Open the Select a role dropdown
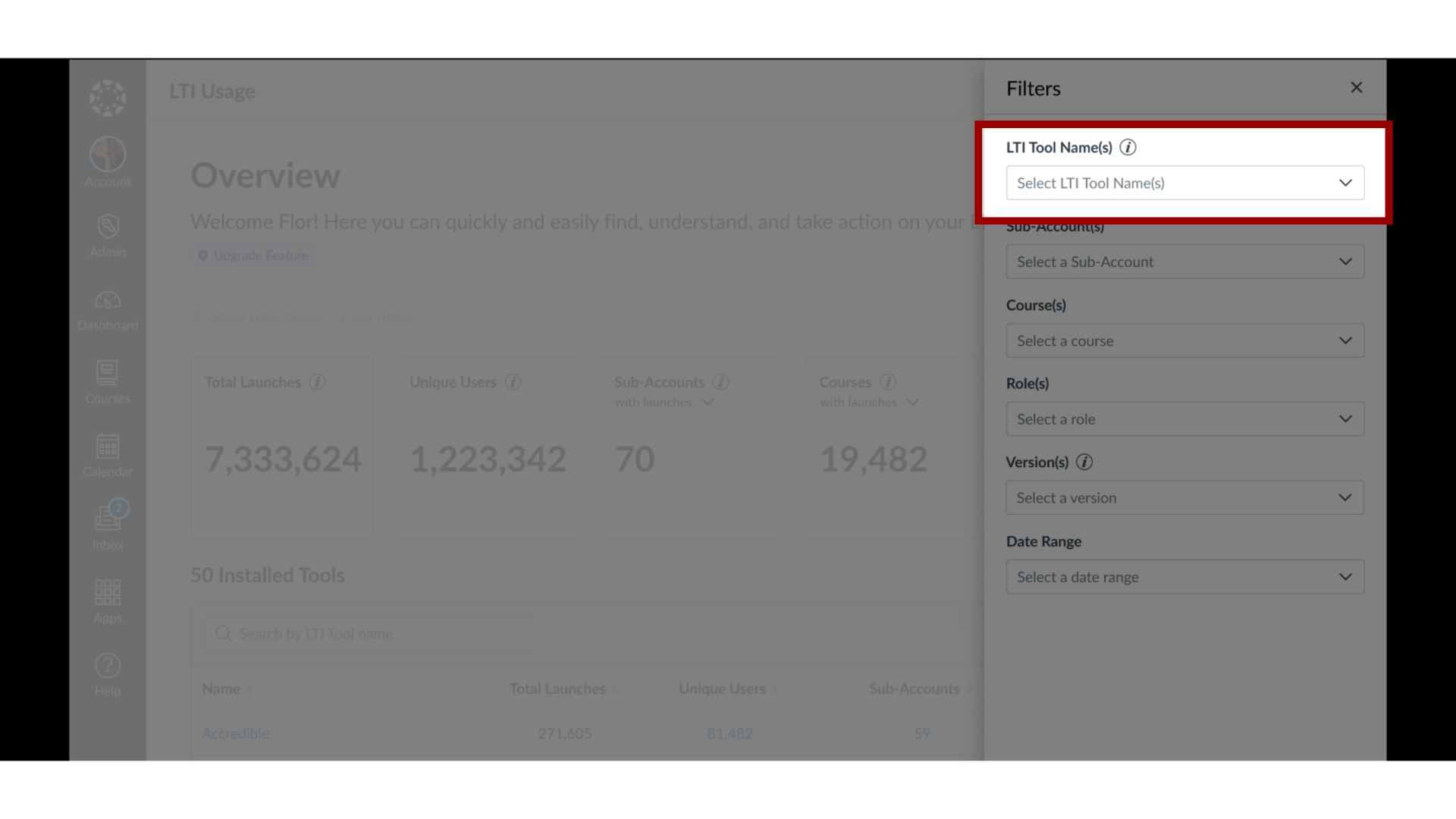 click(x=1185, y=419)
